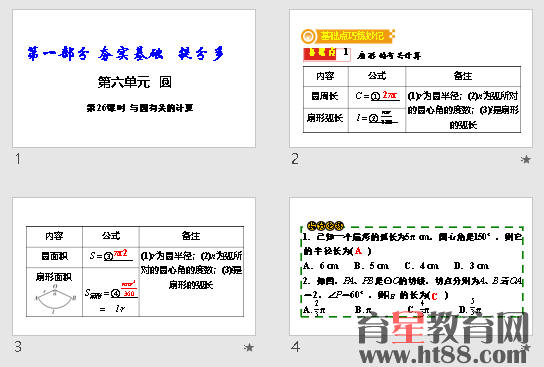The height and width of the screenshot is (367, 544).
Task: Click slide number 1 label
Action: point(18,159)
